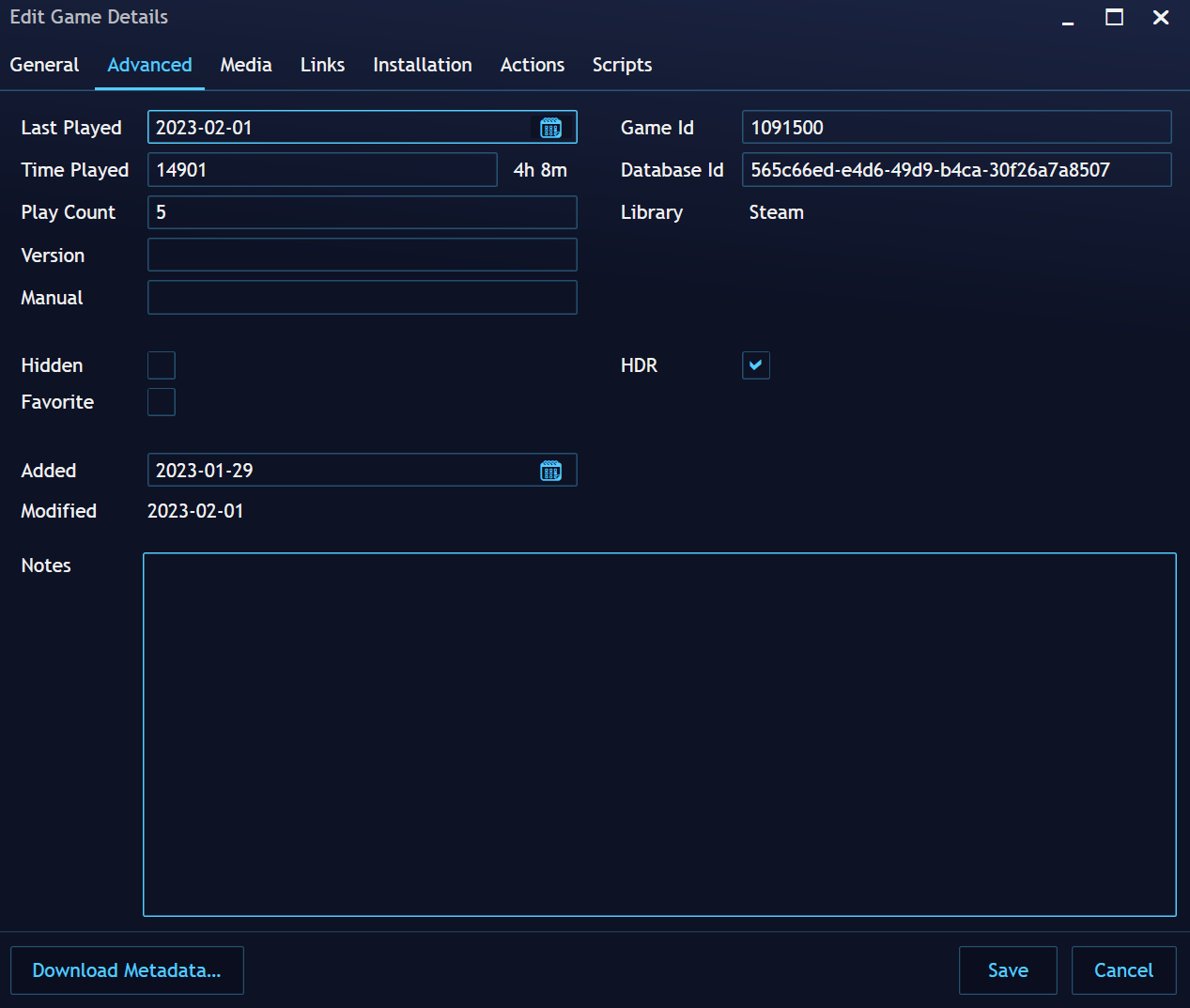Cancel editing game details
This screenshot has height=1008, width=1190.
click(x=1123, y=969)
